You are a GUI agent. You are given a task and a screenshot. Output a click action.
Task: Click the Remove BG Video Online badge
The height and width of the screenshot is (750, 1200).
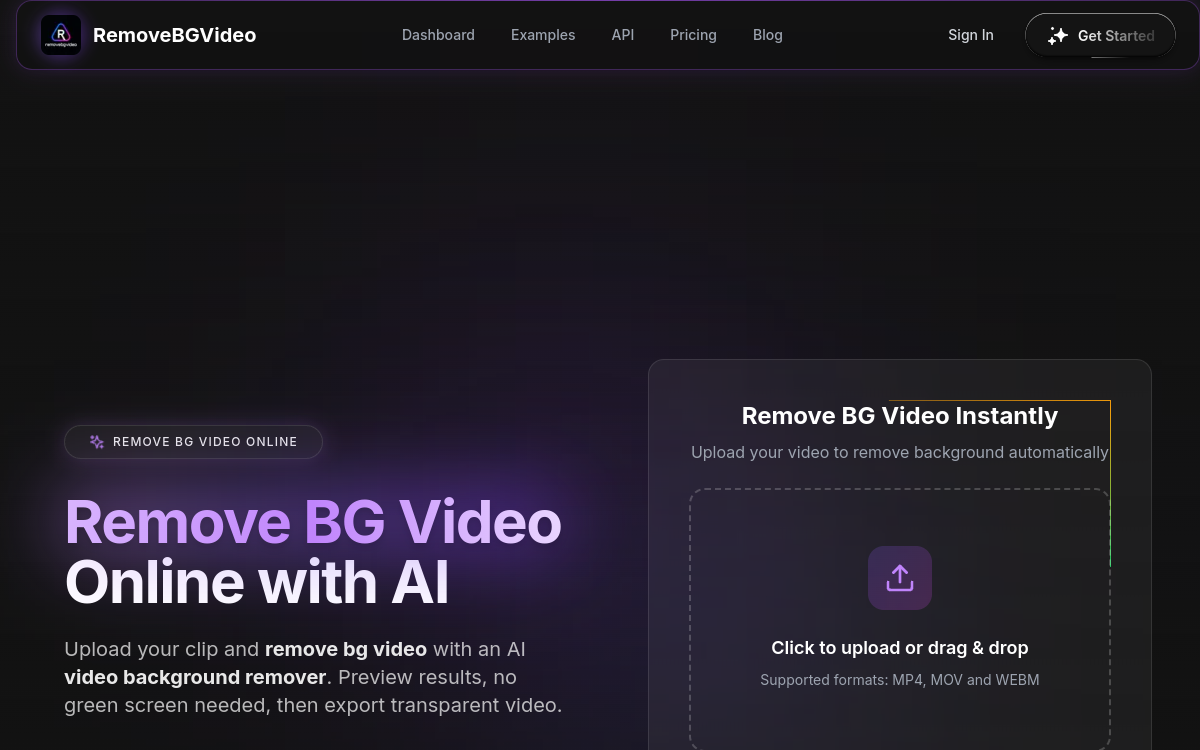click(194, 442)
